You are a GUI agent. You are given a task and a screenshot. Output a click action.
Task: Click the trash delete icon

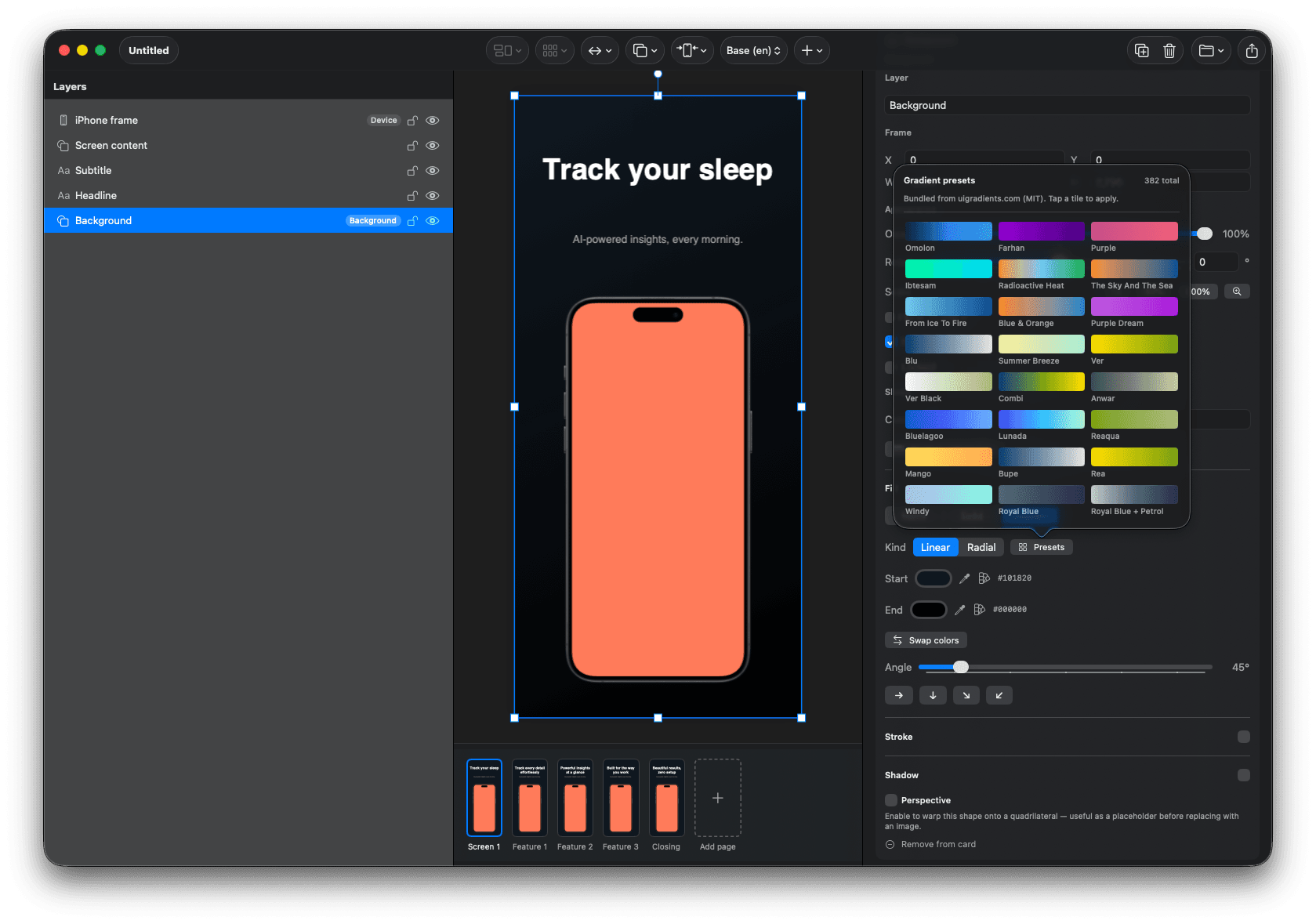(x=1169, y=50)
